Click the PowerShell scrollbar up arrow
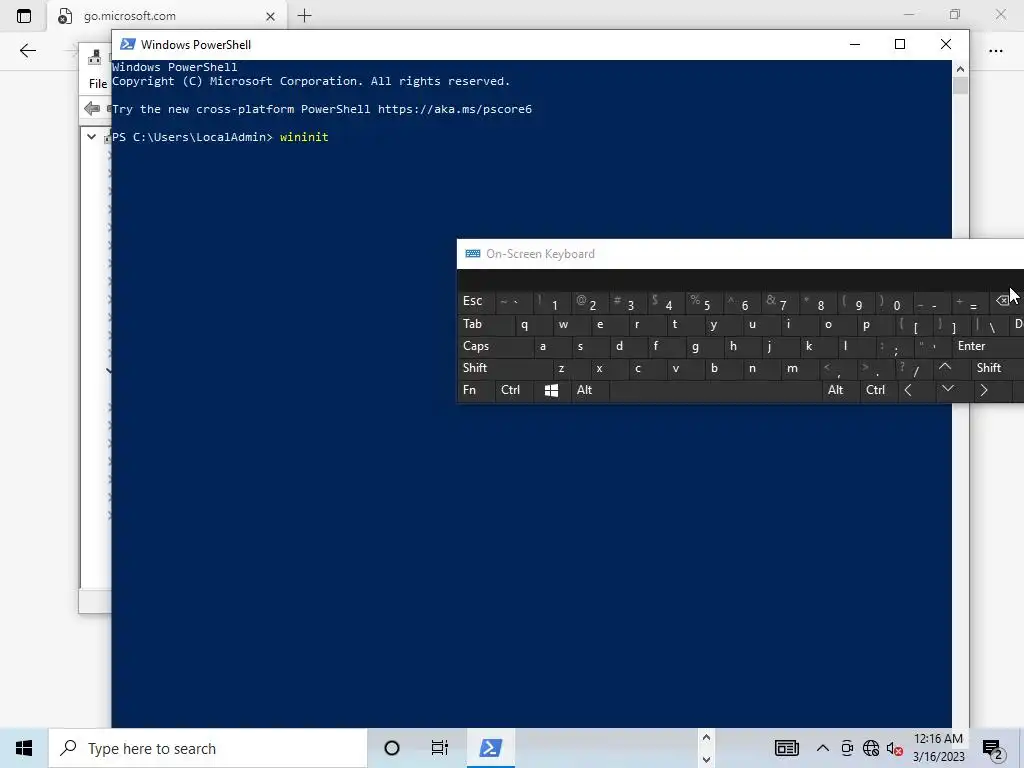Screen dimensions: 1024x768 click(x=960, y=68)
